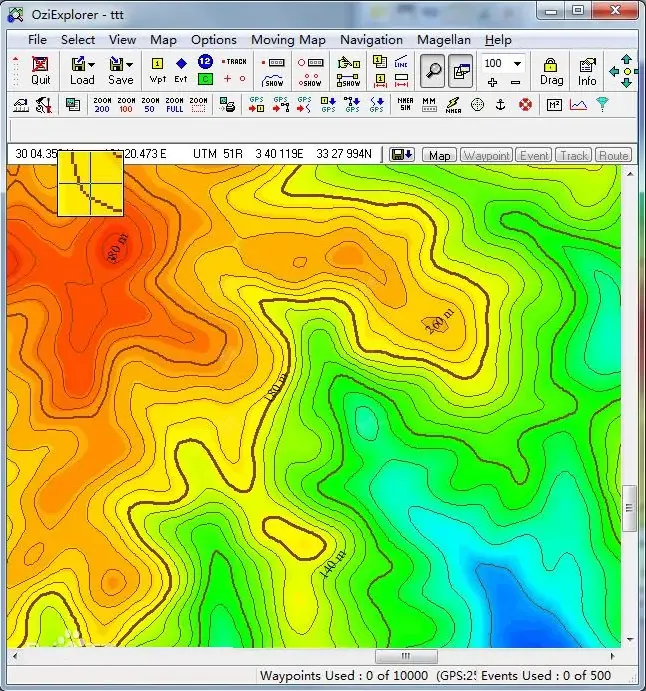The height and width of the screenshot is (691, 646).
Task: Toggle the map view window button
Action: point(460,70)
